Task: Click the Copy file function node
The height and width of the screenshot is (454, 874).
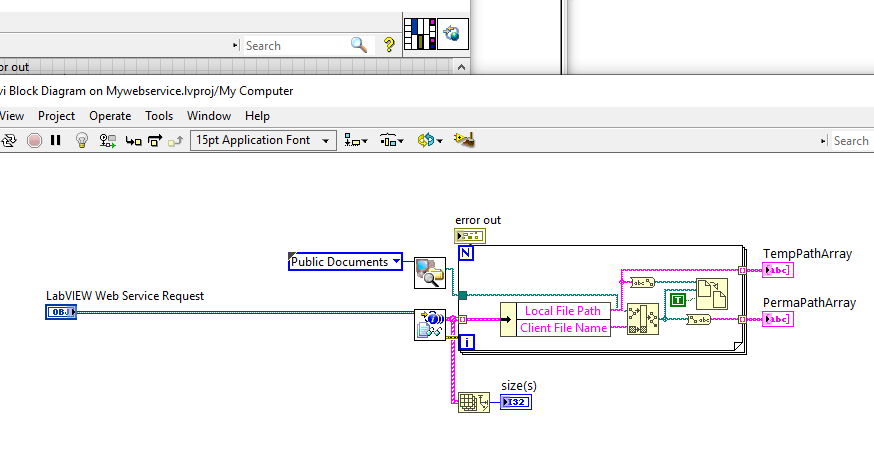Action: (x=712, y=294)
